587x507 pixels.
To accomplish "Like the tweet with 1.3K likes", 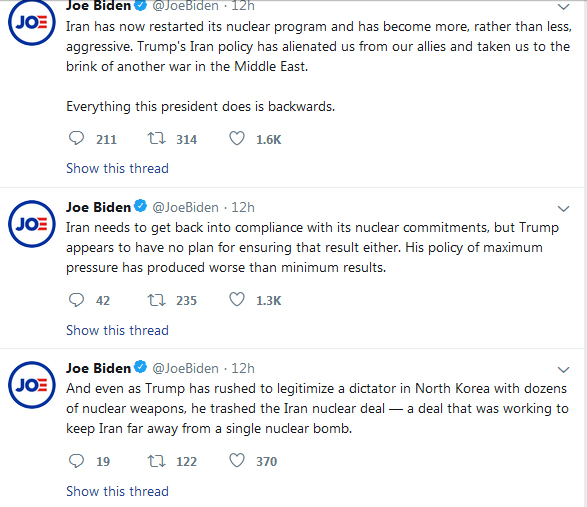I will click(237, 300).
